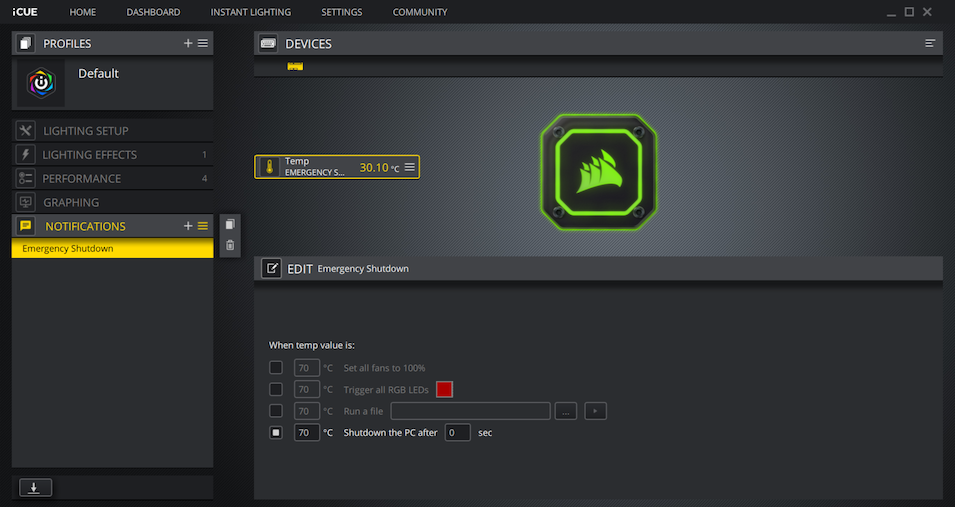Add a new profile with plus

point(188,43)
